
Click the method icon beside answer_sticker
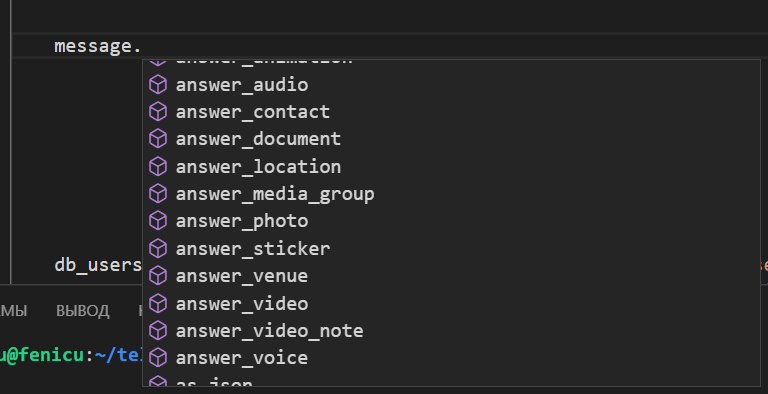click(158, 249)
